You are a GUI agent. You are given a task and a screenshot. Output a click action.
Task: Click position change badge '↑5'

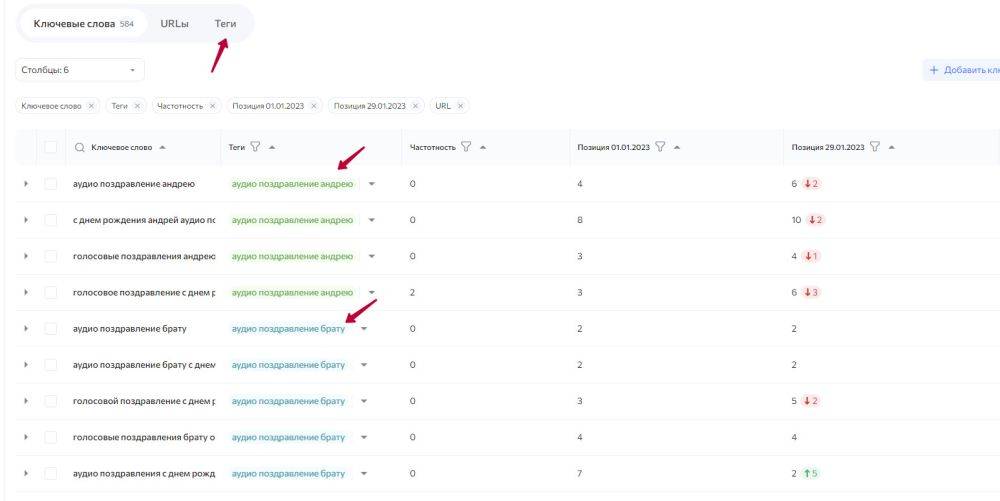click(x=811, y=474)
